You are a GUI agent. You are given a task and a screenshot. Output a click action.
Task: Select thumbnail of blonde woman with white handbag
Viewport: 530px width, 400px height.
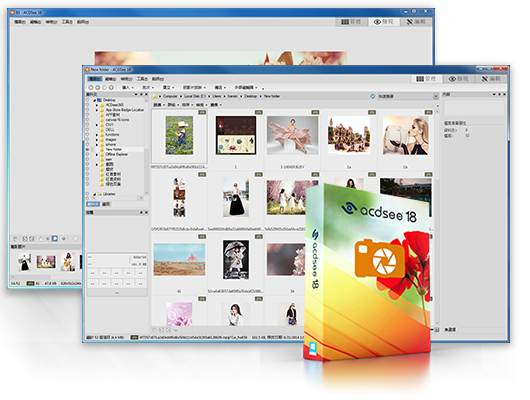pyautogui.click(x=405, y=136)
